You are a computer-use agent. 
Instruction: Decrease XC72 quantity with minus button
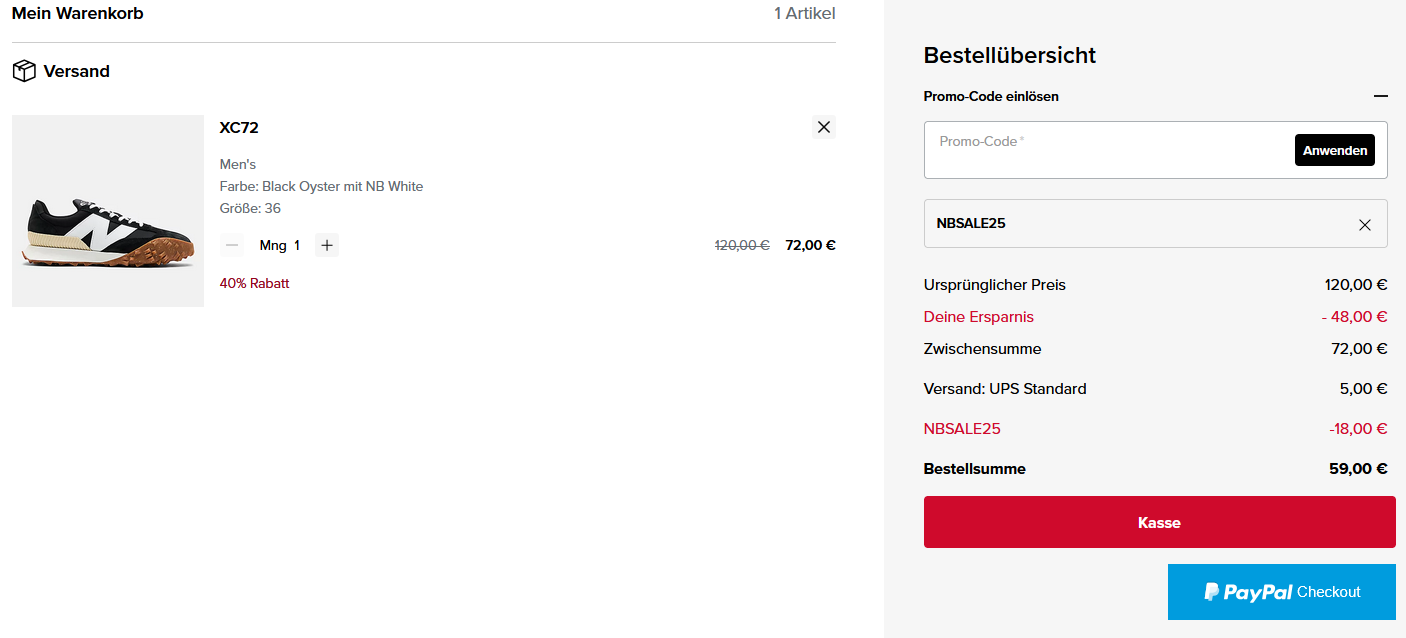coord(232,245)
